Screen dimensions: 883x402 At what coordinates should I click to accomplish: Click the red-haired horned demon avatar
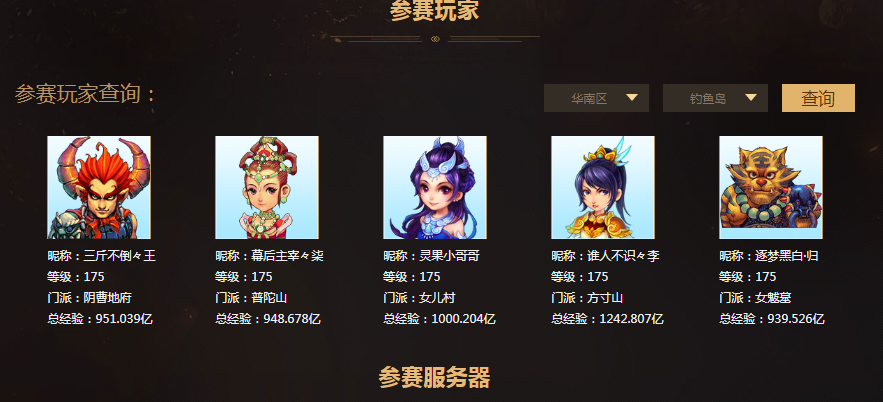coord(99,187)
